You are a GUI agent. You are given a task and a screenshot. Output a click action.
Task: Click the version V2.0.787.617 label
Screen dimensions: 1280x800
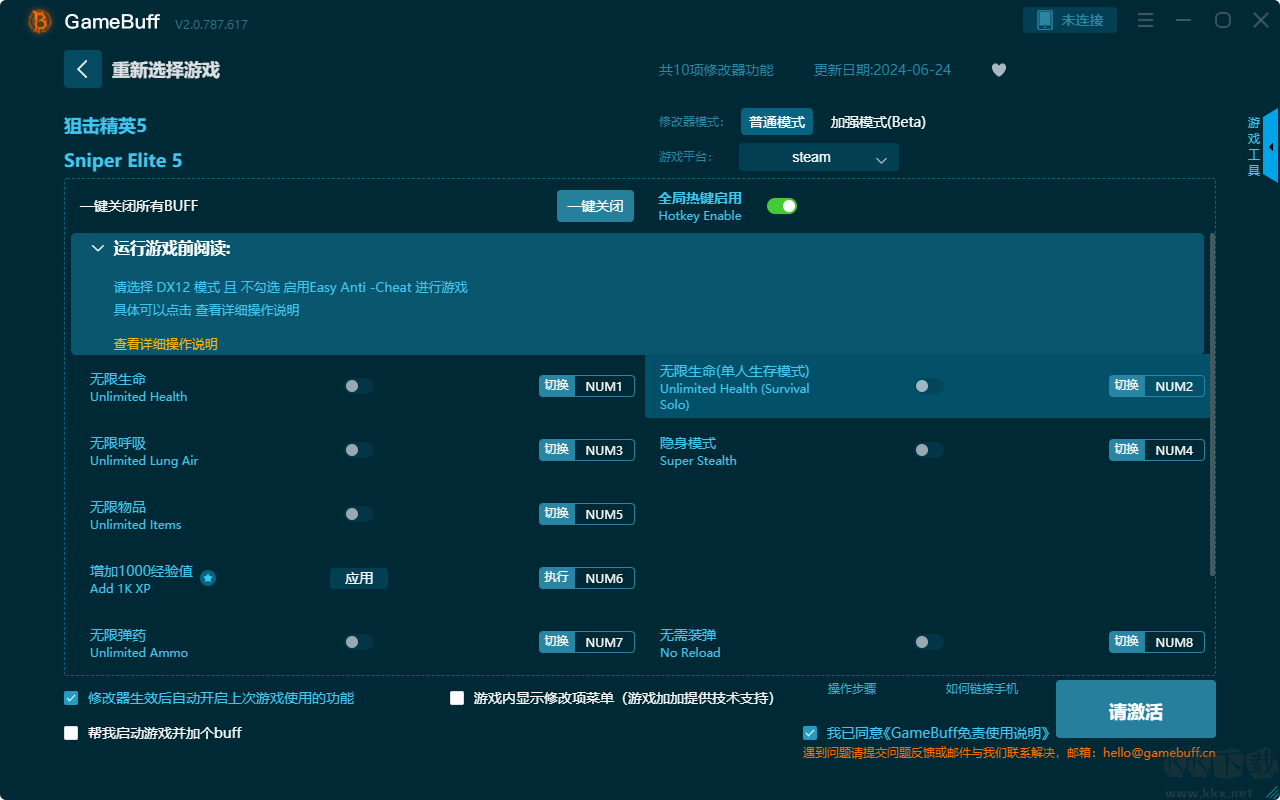click(x=211, y=24)
